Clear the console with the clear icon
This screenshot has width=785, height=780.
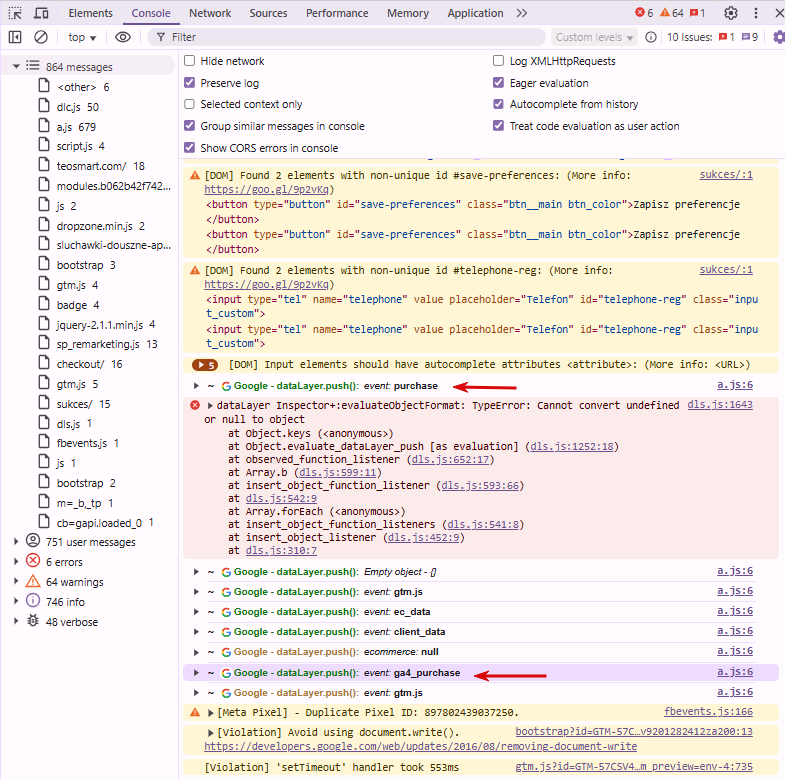click(41, 37)
